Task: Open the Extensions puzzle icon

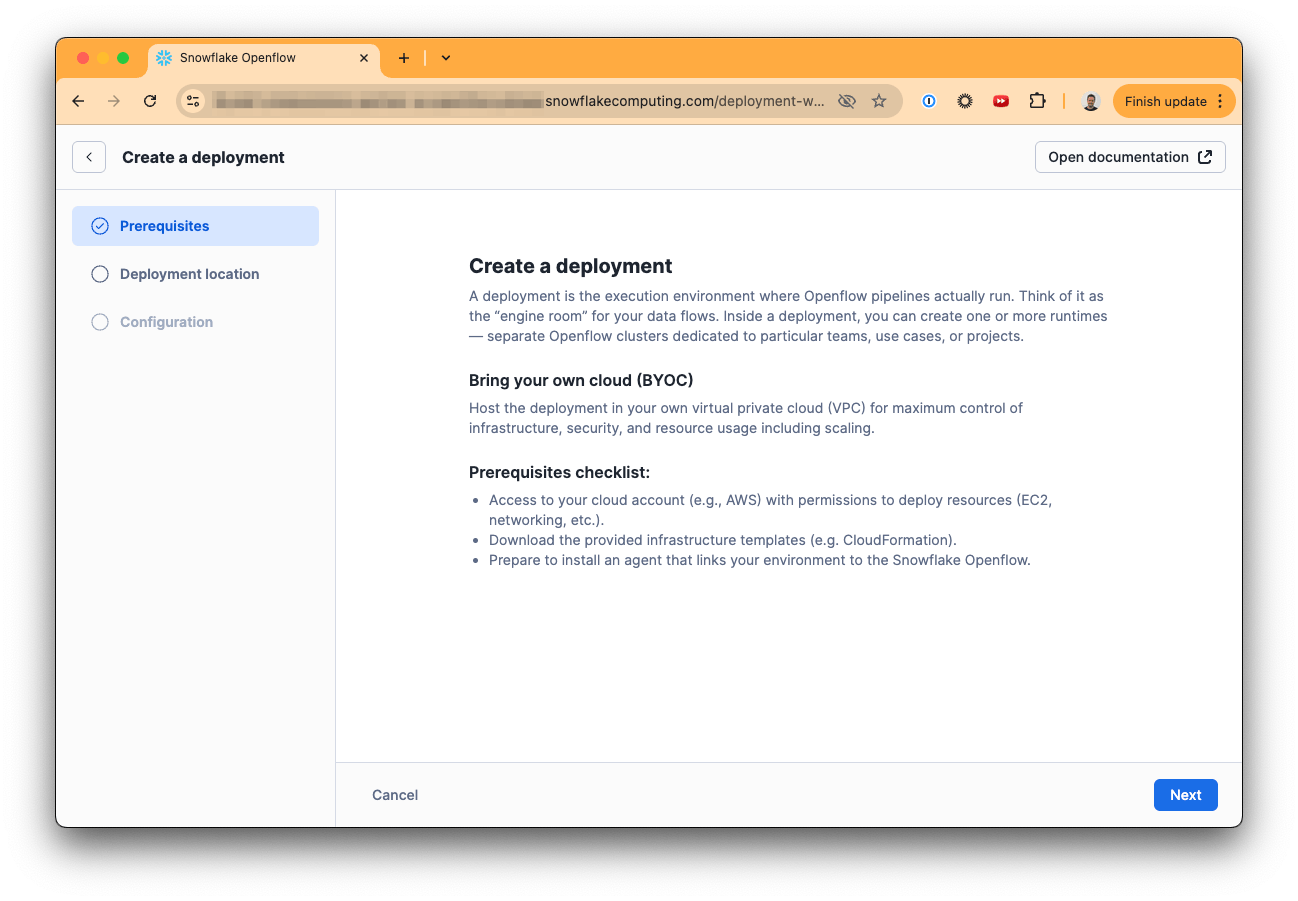Action: tap(1037, 101)
